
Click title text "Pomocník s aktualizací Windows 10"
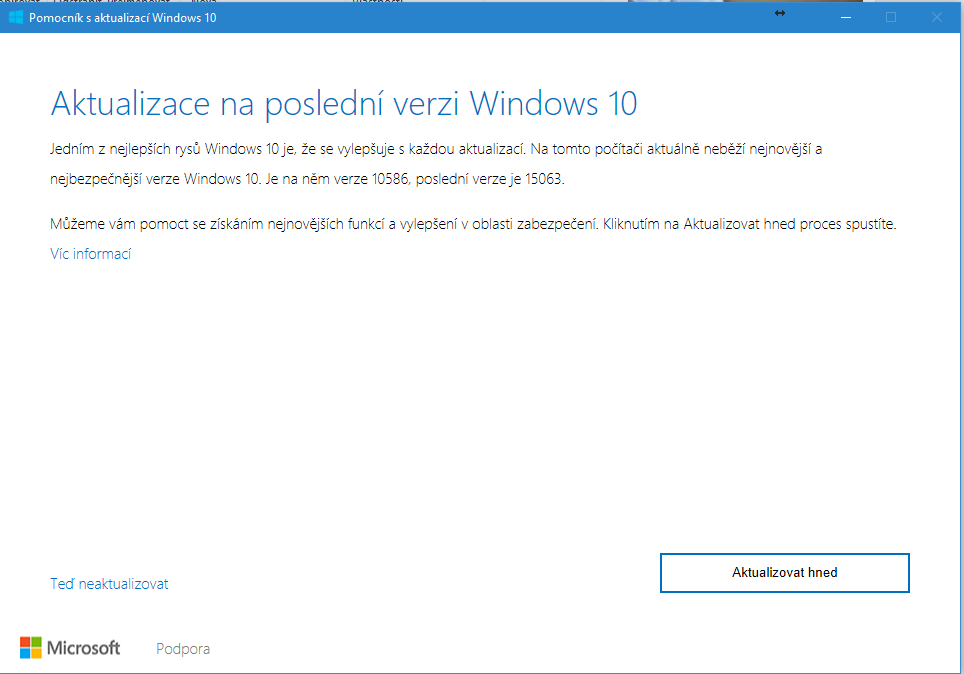pos(122,17)
